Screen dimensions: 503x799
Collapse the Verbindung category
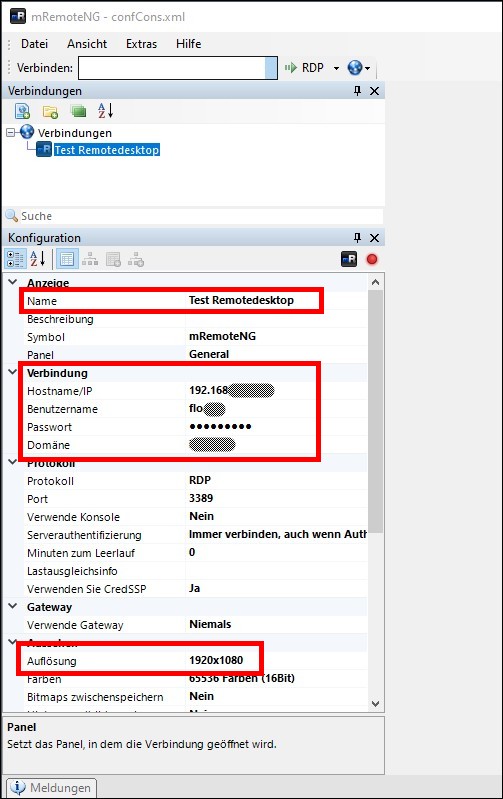(x=13, y=372)
